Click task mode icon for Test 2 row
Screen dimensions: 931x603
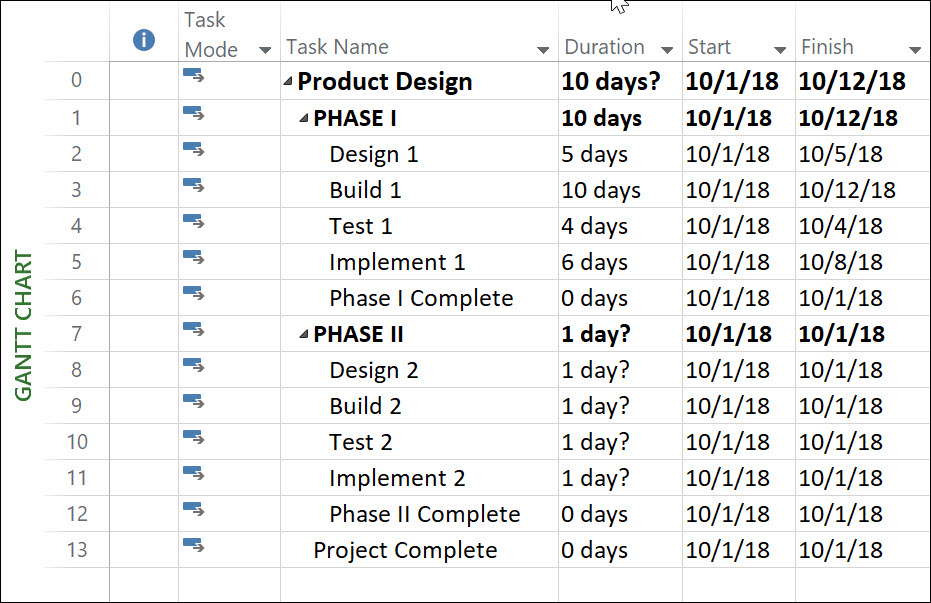point(194,437)
